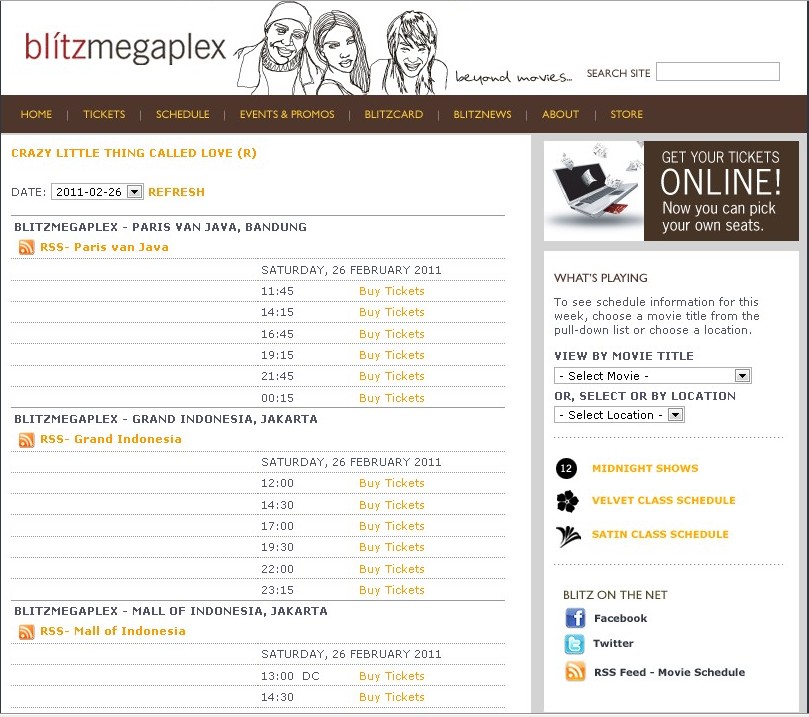This screenshot has height=717, width=809.
Task: Open the ABOUT menu item
Action: click(x=560, y=115)
